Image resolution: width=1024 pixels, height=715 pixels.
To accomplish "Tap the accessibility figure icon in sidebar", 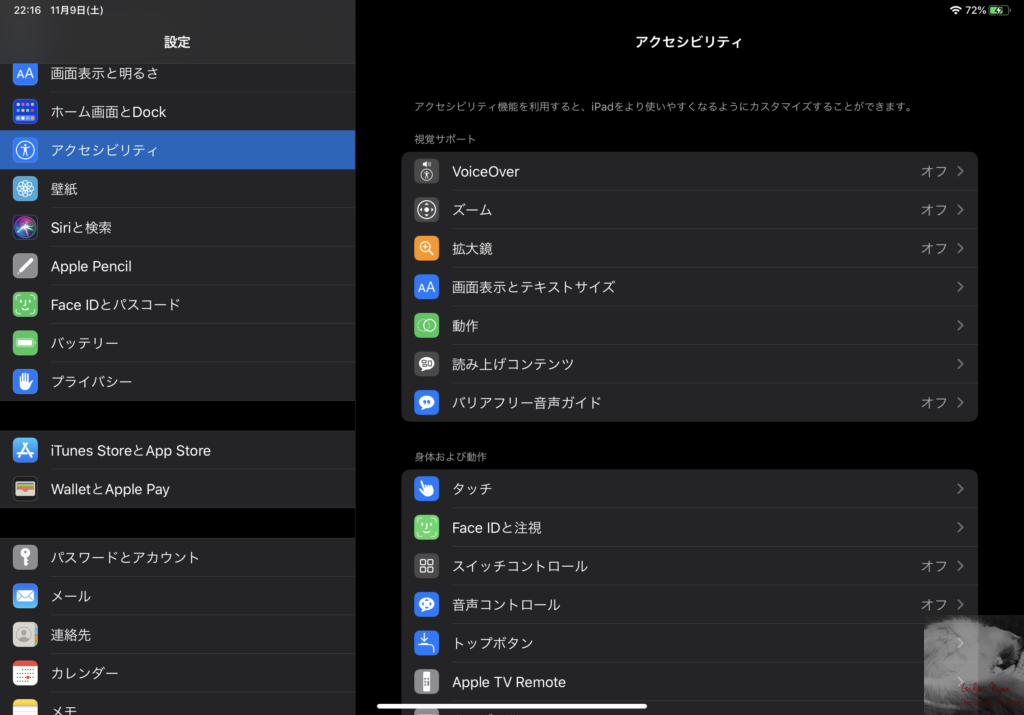I will tap(25, 150).
